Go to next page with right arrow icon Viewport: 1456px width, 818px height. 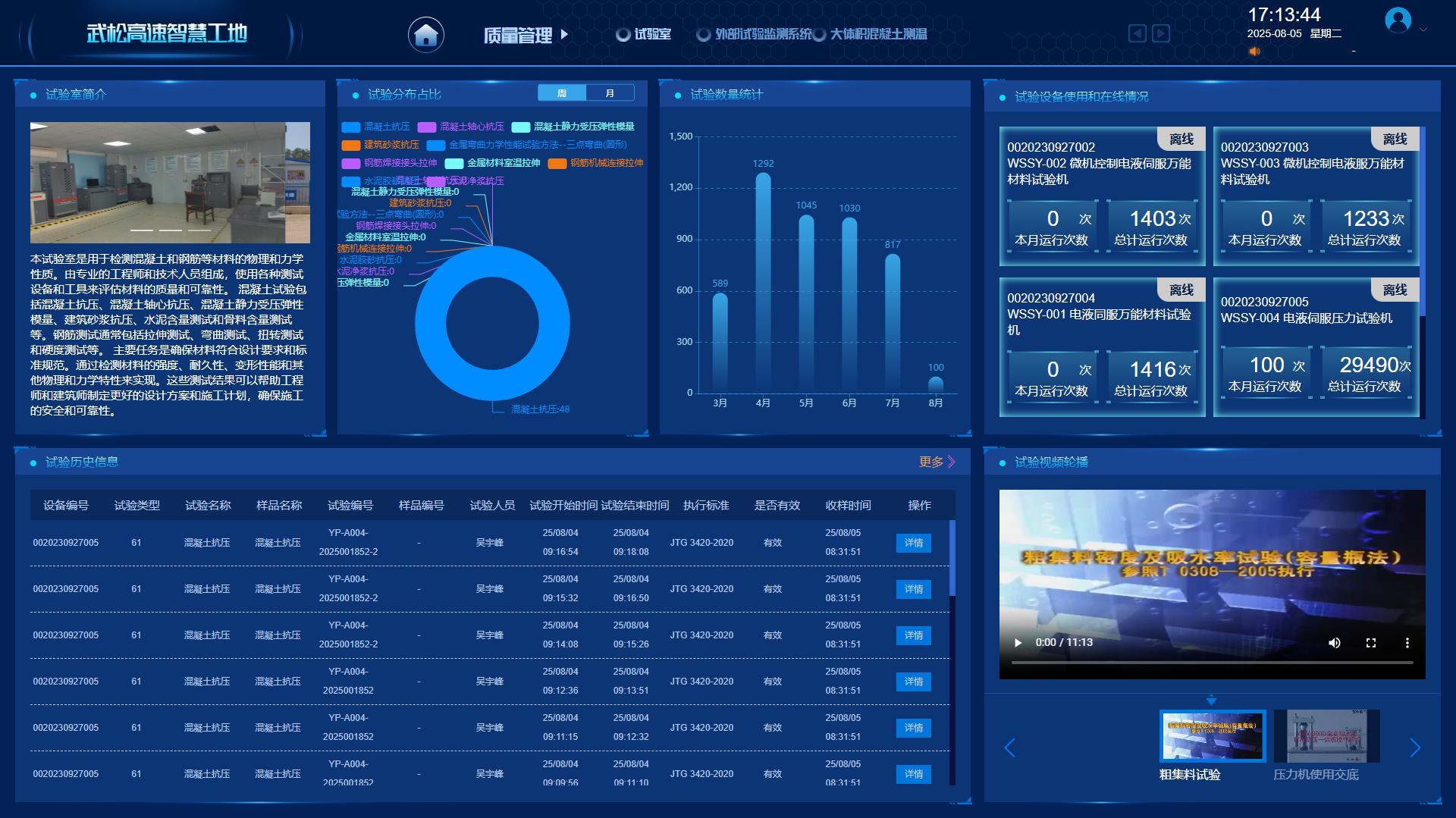[x=1161, y=33]
